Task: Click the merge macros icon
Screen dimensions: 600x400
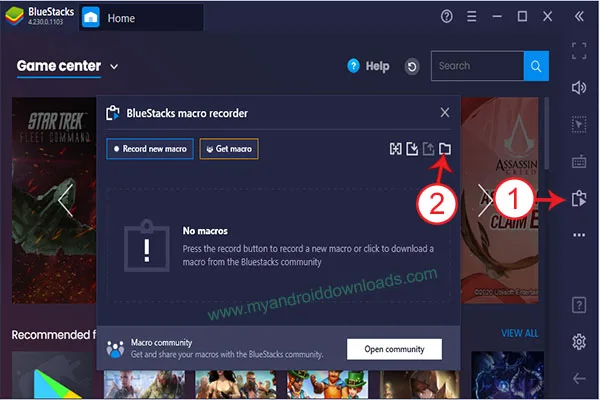Action: point(396,149)
